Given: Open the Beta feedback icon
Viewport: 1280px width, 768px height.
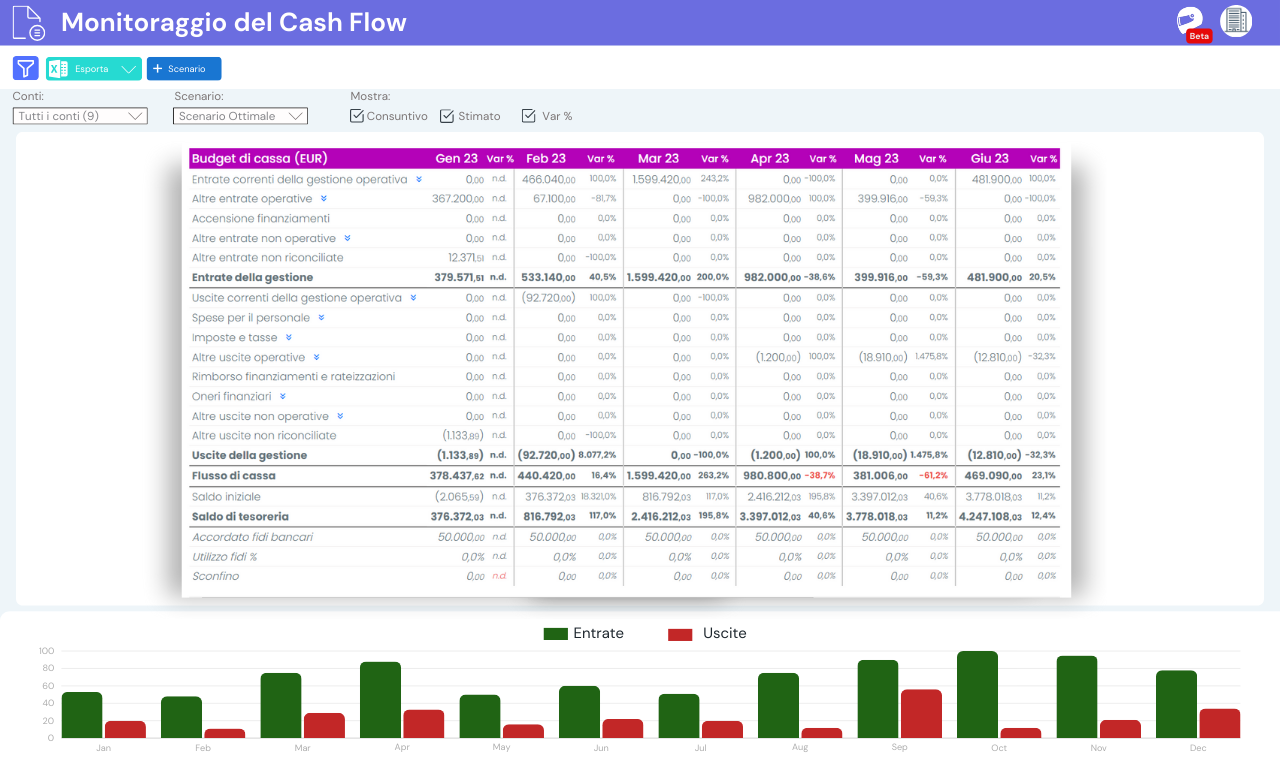Looking at the screenshot, I should coord(1191,22).
